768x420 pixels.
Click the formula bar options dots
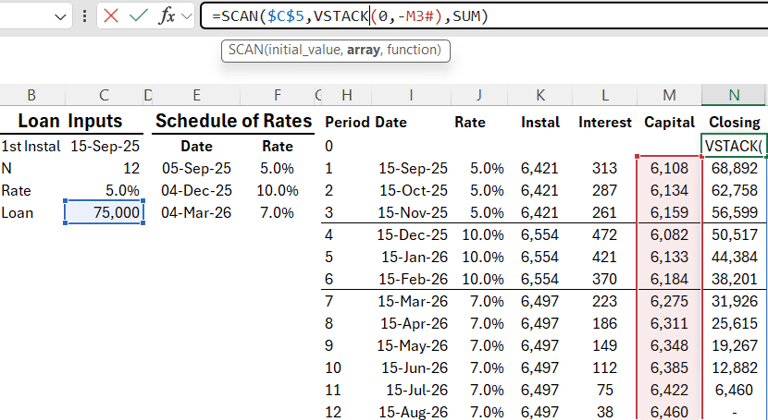pyautogui.click(x=84, y=17)
